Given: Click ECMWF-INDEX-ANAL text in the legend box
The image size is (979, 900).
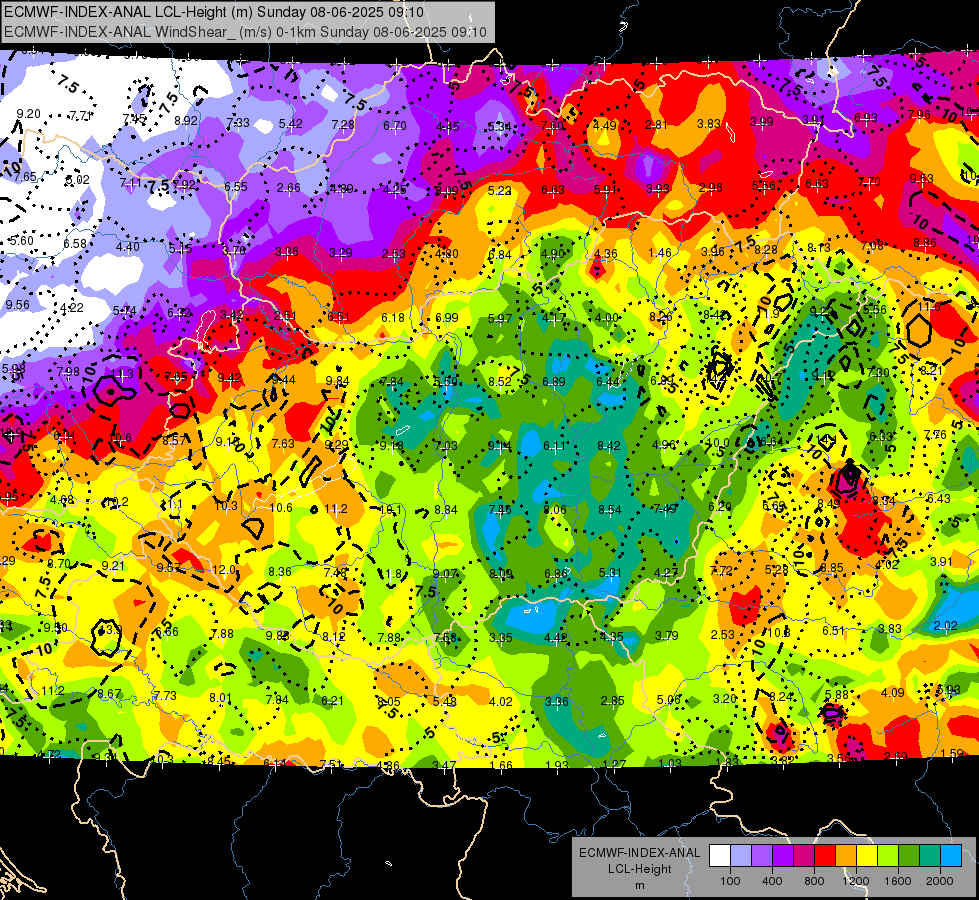Looking at the screenshot, I should 639,853.
